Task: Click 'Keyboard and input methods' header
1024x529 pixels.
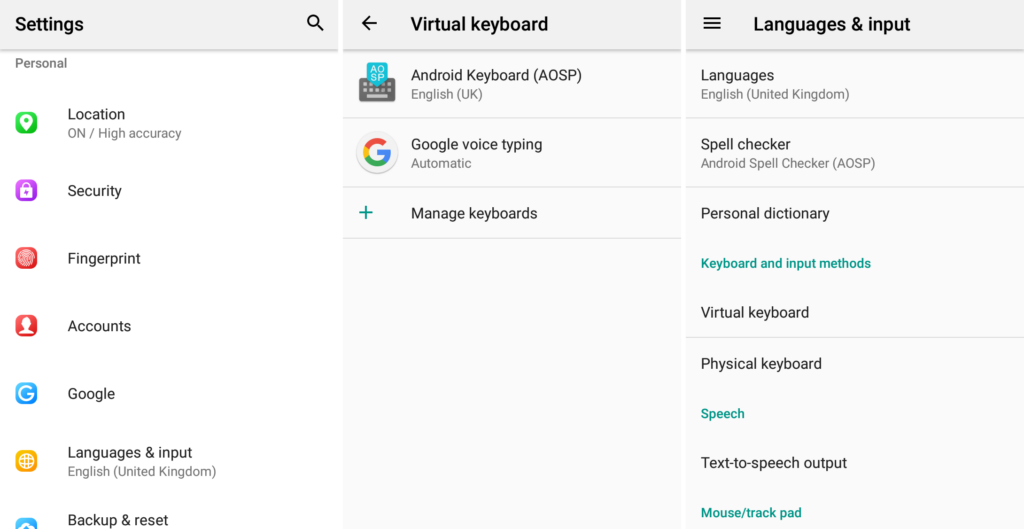Action: coord(786,263)
